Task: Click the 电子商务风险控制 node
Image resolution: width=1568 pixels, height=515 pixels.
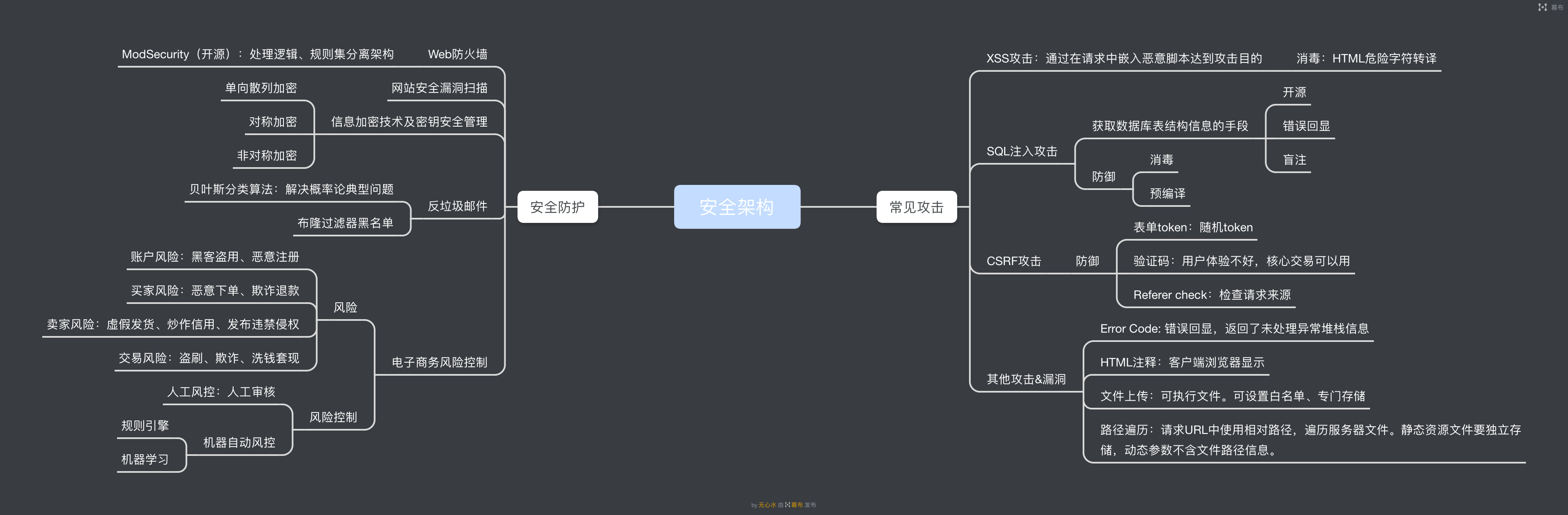Action: point(439,362)
